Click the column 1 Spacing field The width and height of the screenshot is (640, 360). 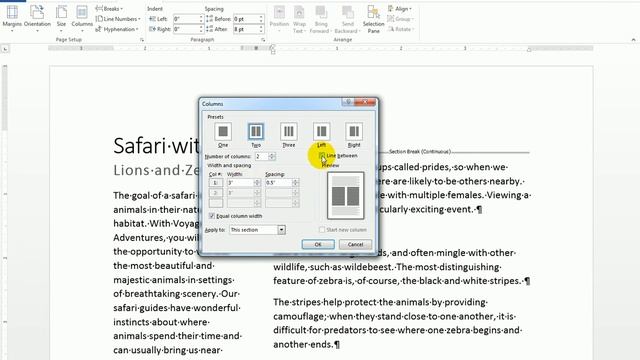coord(278,183)
